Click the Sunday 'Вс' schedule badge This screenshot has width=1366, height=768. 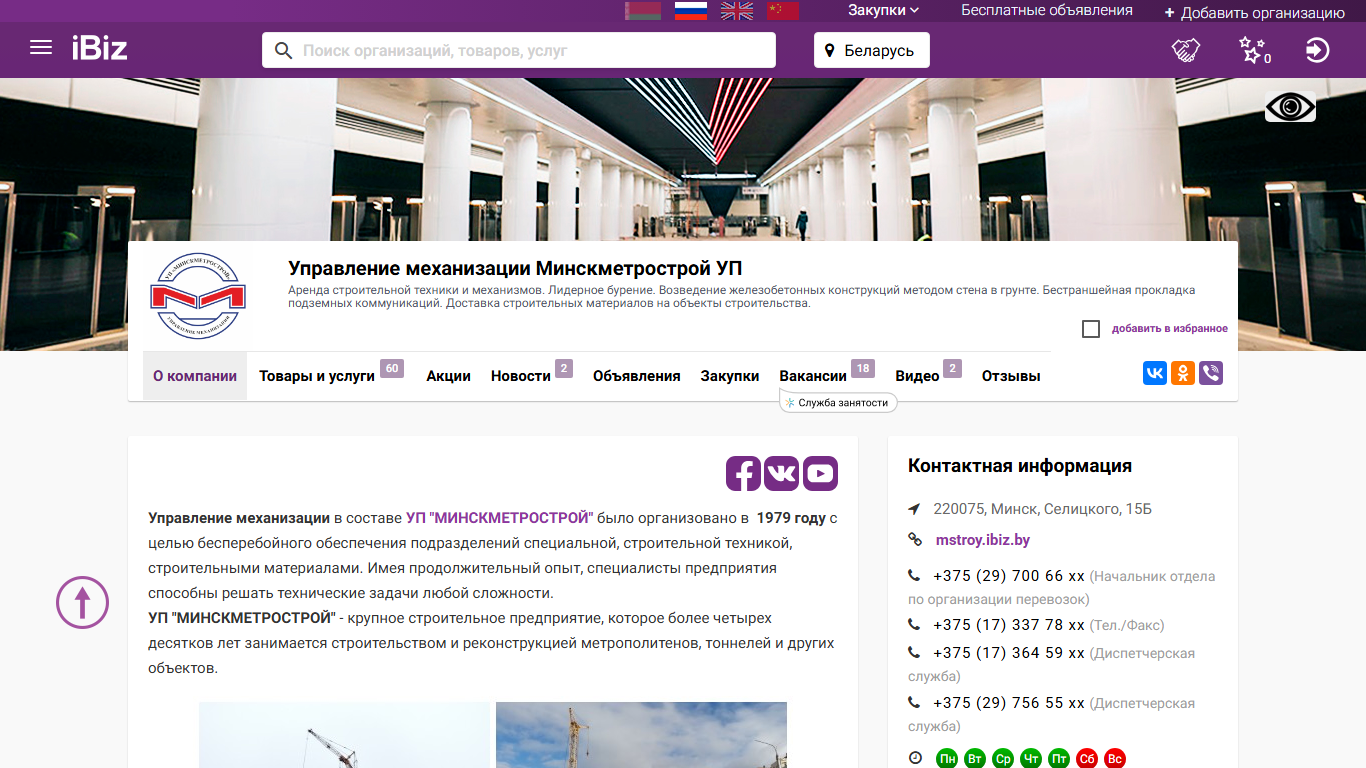[x=1115, y=759]
